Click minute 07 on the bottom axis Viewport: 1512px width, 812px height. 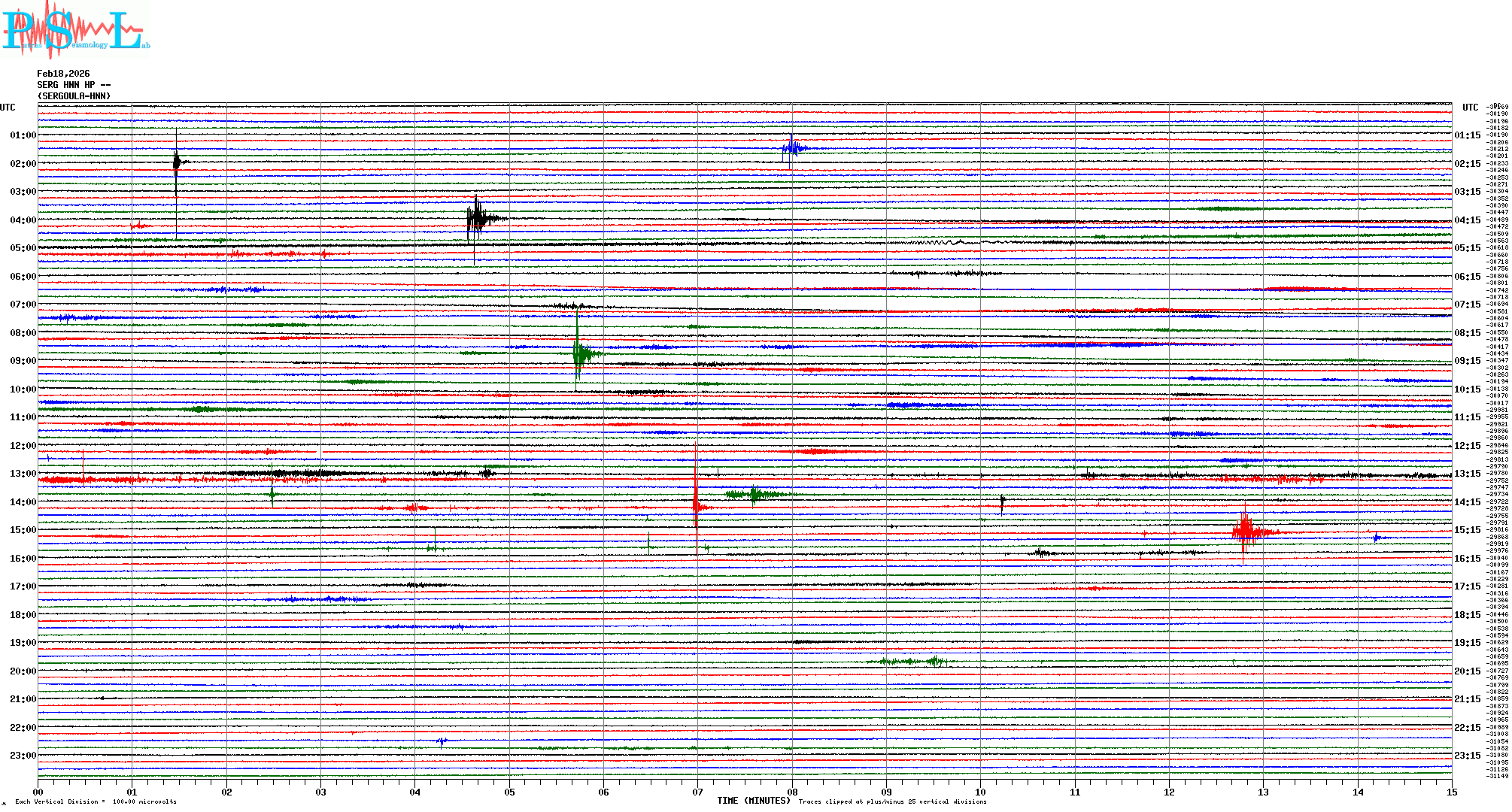[698, 792]
